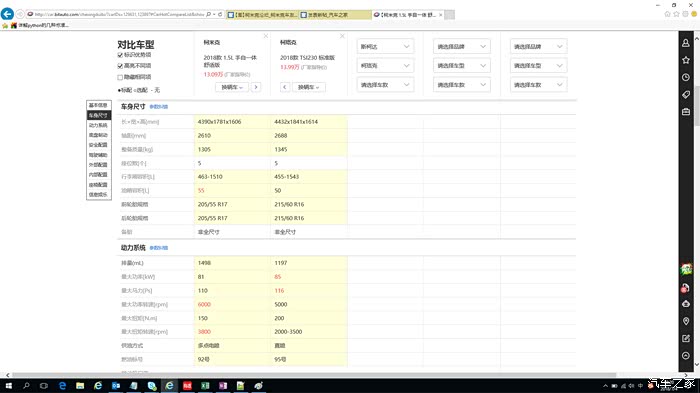Viewport: 700px width, 393px height.
Task: Open Excel from the Windows taskbar
Action: (205, 385)
